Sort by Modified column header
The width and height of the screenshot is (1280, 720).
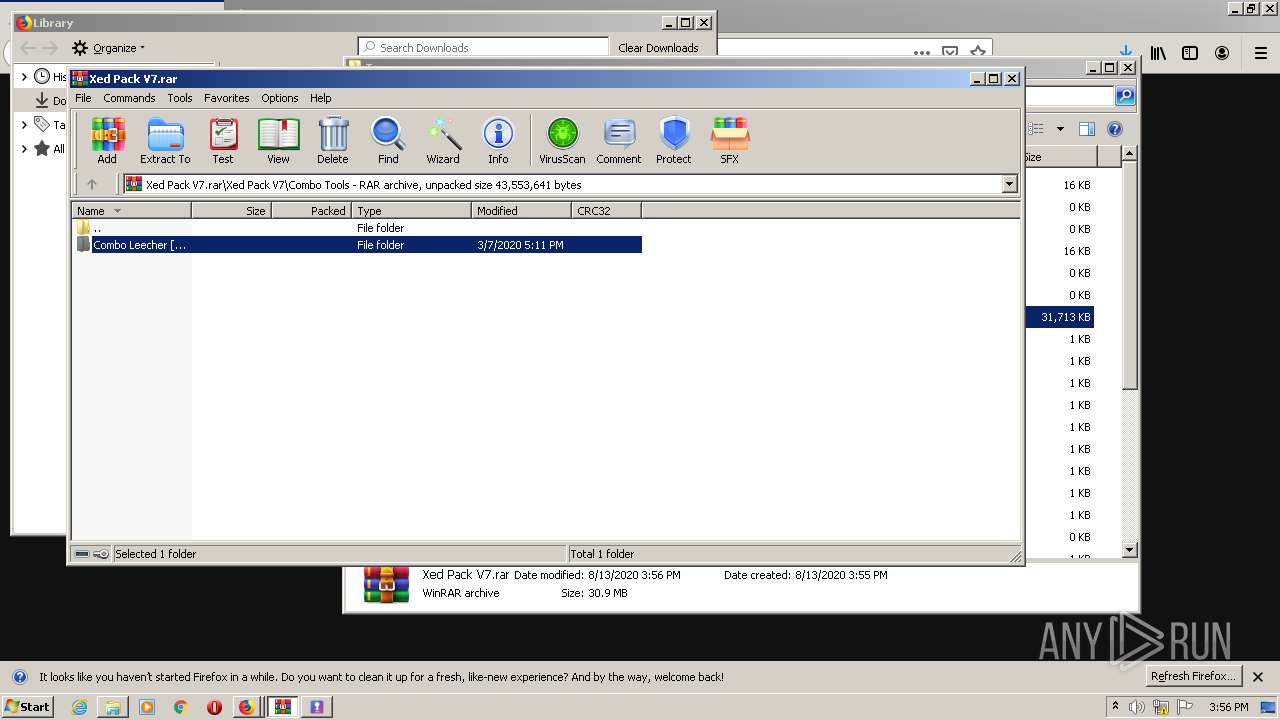pyautogui.click(x=521, y=211)
